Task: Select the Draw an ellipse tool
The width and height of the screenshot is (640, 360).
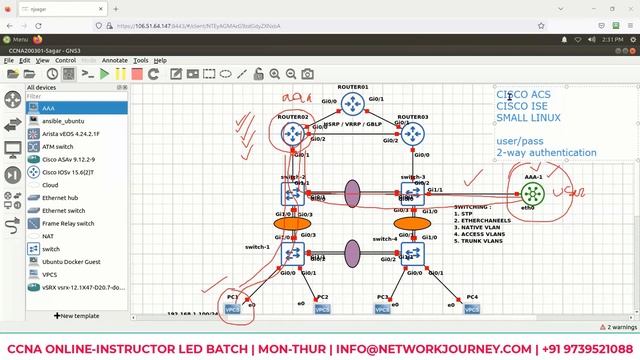Action: click(226, 74)
